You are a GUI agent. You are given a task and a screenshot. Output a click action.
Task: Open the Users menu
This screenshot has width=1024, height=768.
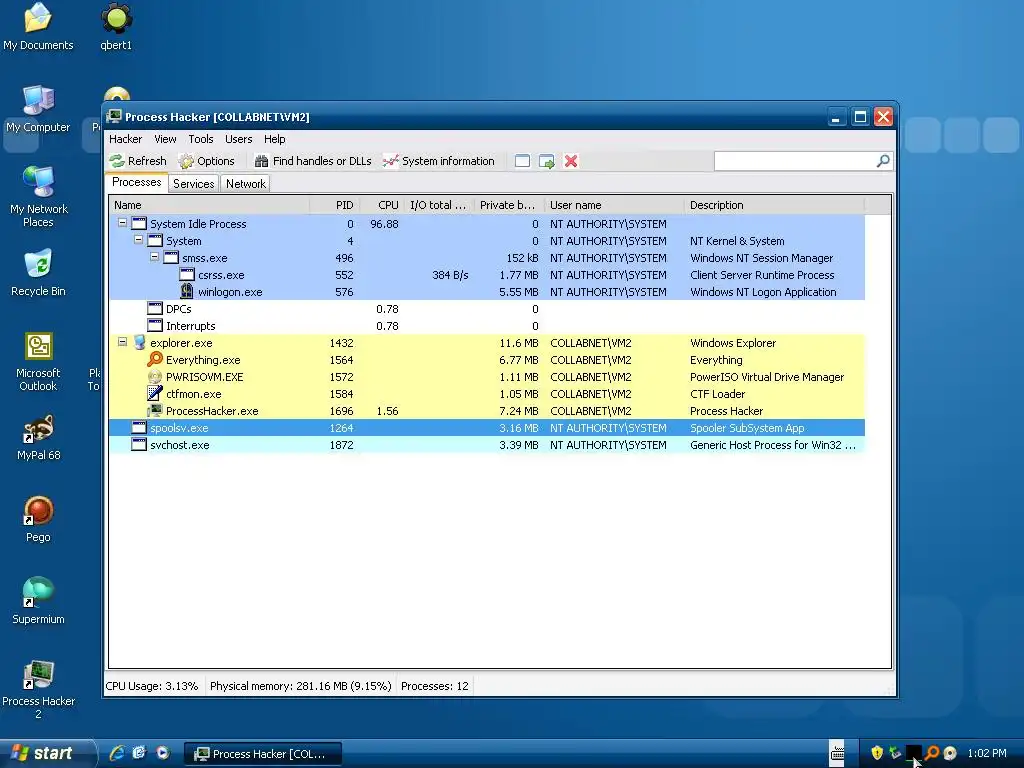coord(238,139)
